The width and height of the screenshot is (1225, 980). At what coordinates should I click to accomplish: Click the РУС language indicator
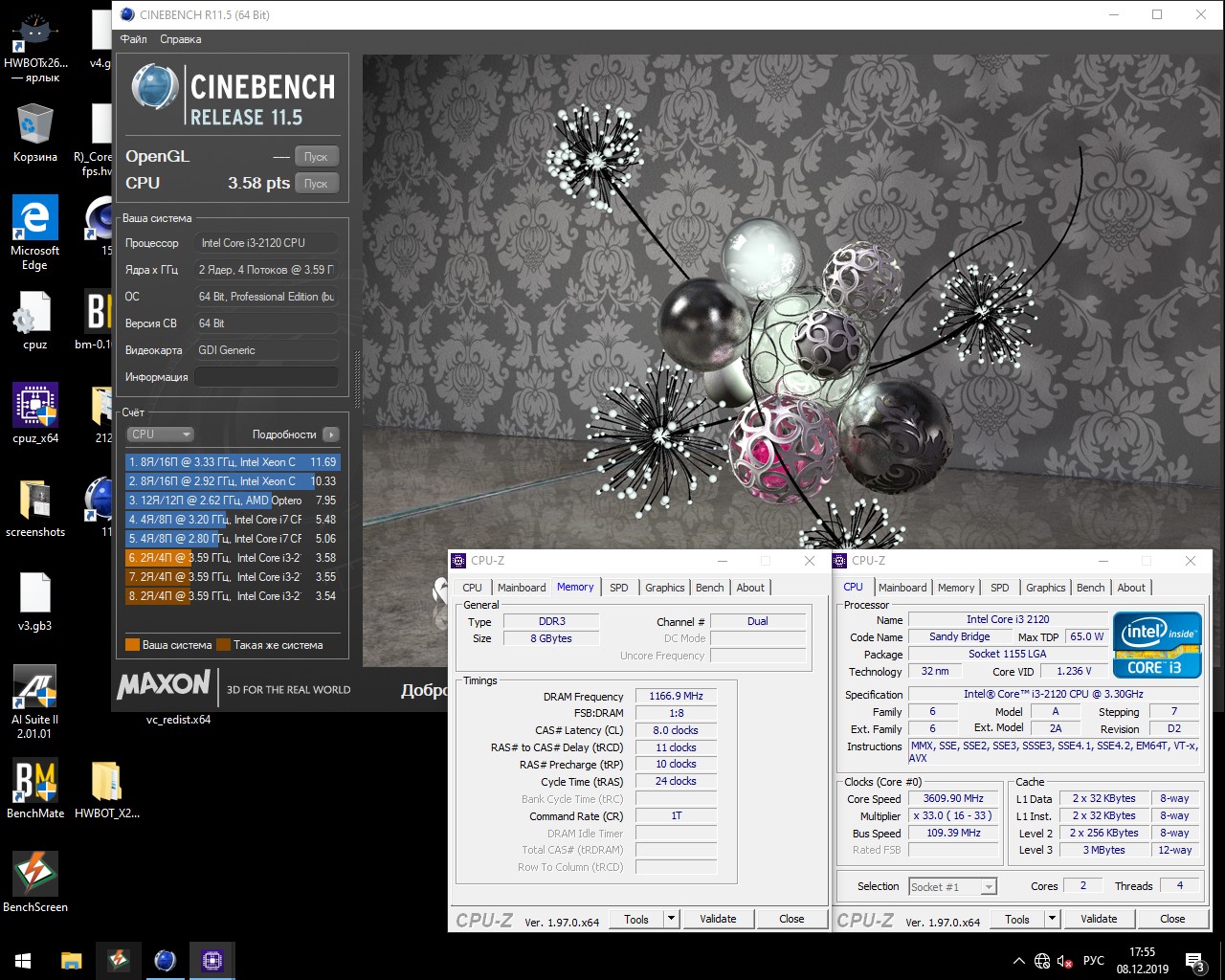[x=1094, y=961]
